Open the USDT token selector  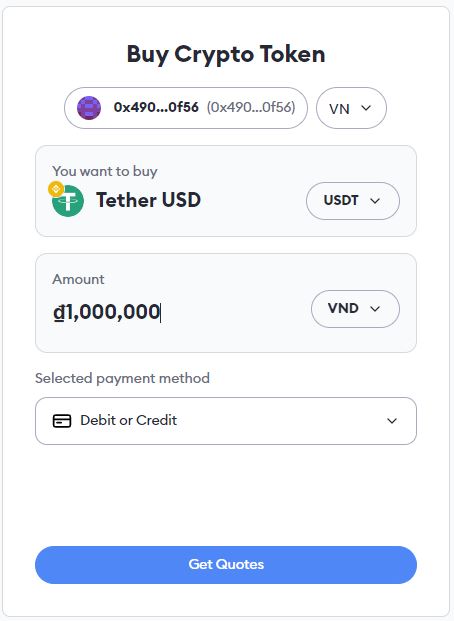(x=353, y=201)
